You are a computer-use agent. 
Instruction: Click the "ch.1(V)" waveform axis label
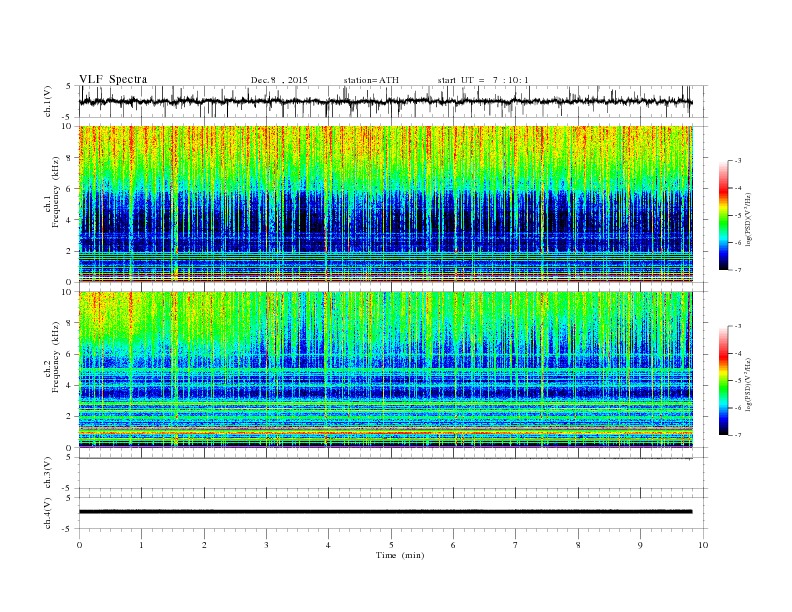coord(48,102)
